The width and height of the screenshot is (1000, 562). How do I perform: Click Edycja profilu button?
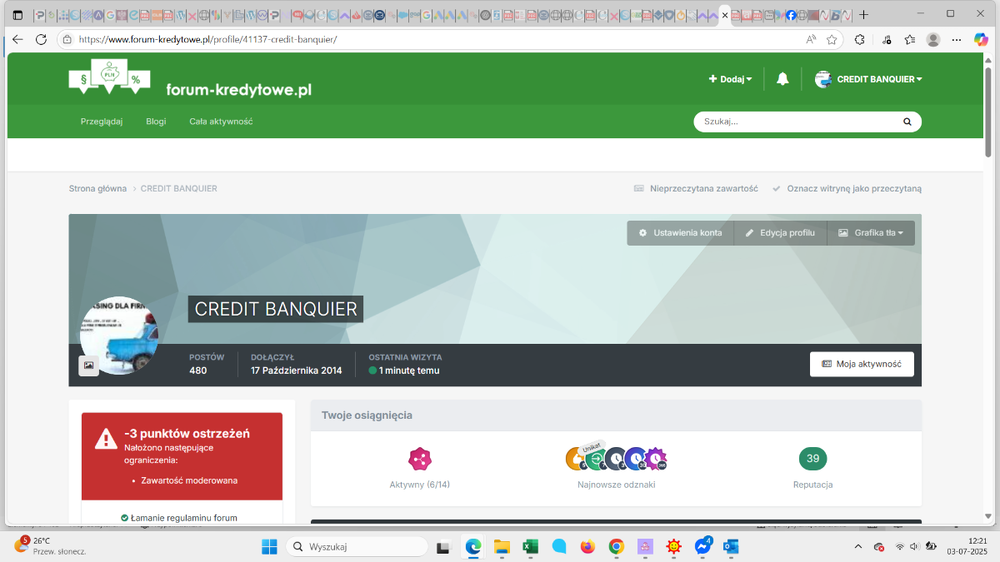[x=780, y=233]
